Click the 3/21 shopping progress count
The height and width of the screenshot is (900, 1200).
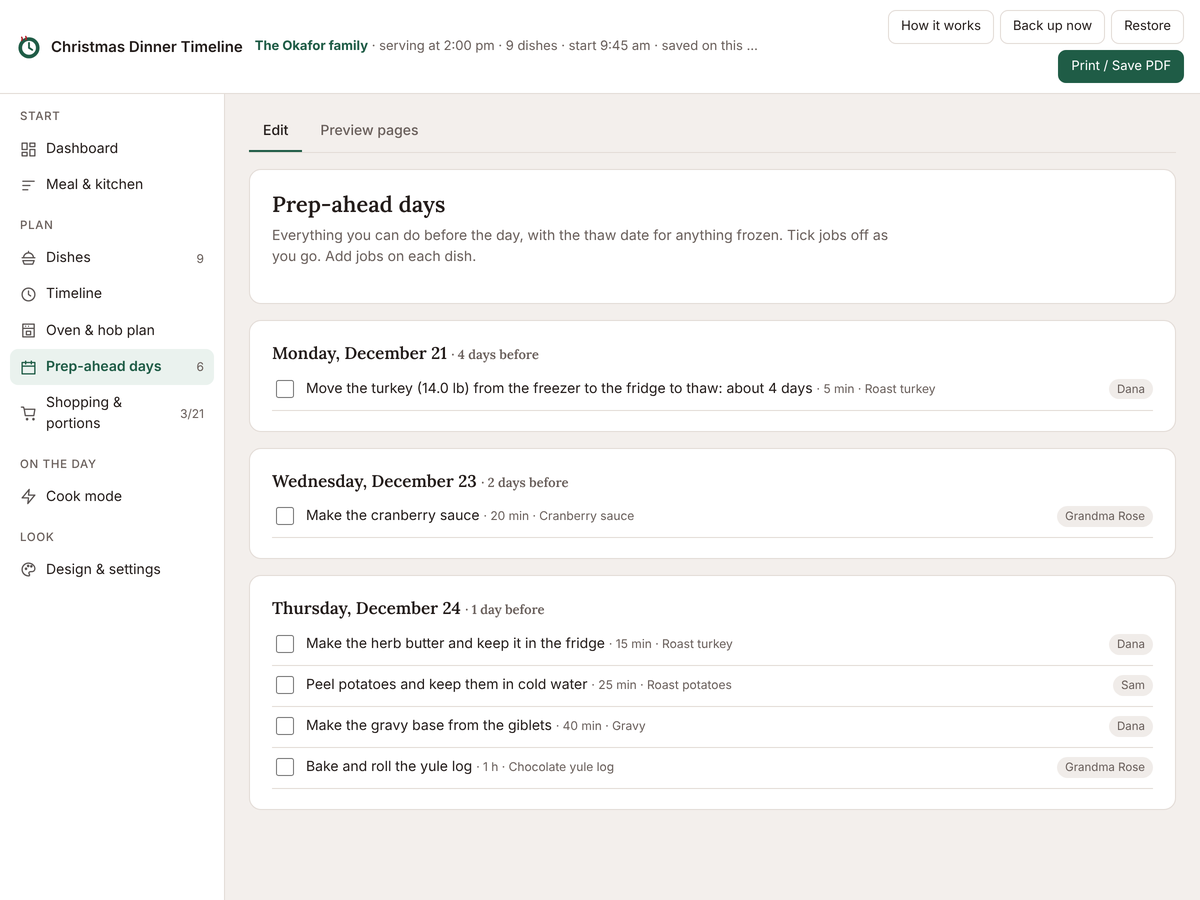coord(192,414)
